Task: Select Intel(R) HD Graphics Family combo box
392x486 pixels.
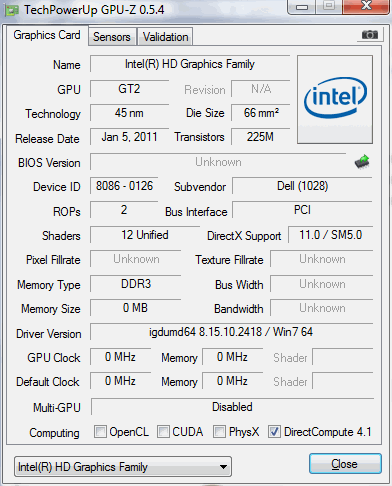Action: tap(123, 467)
